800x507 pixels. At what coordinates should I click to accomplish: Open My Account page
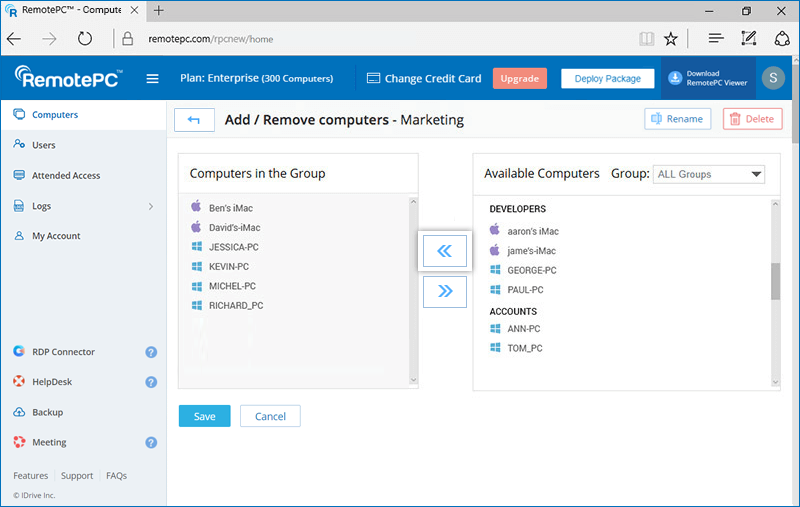[x=56, y=236]
